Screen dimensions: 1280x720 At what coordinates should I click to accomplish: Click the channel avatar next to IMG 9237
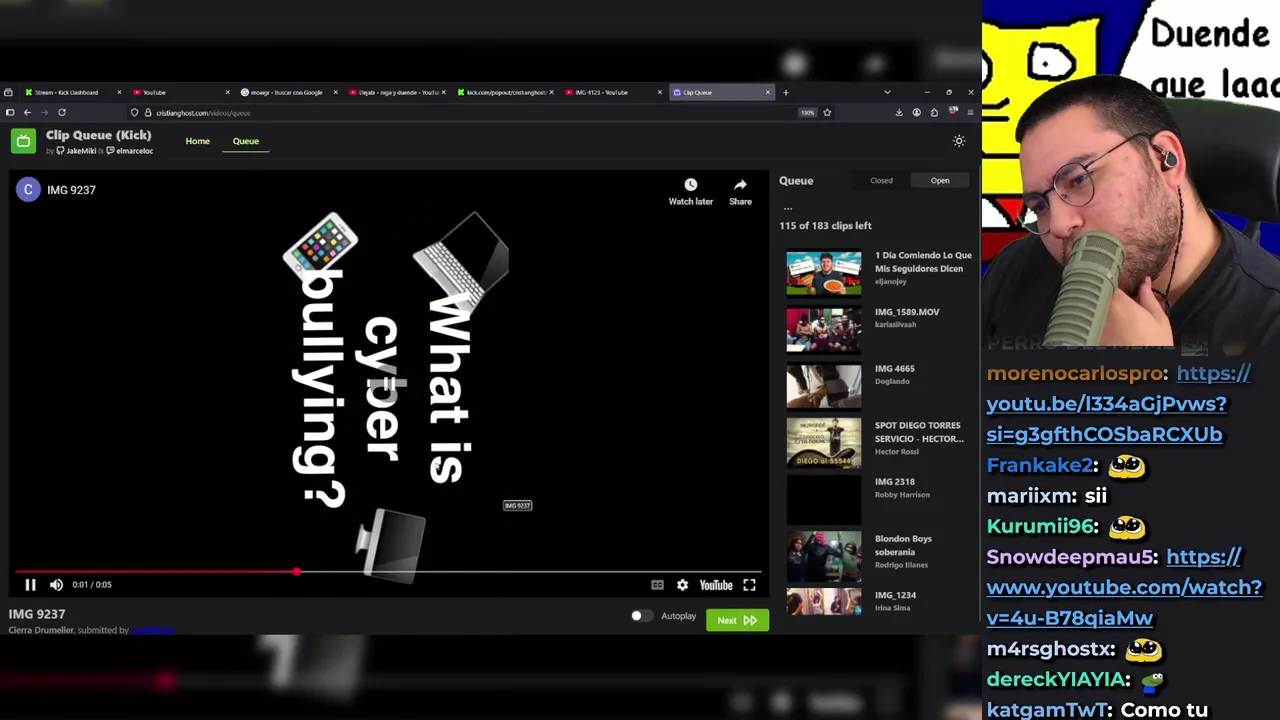click(28, 190)
